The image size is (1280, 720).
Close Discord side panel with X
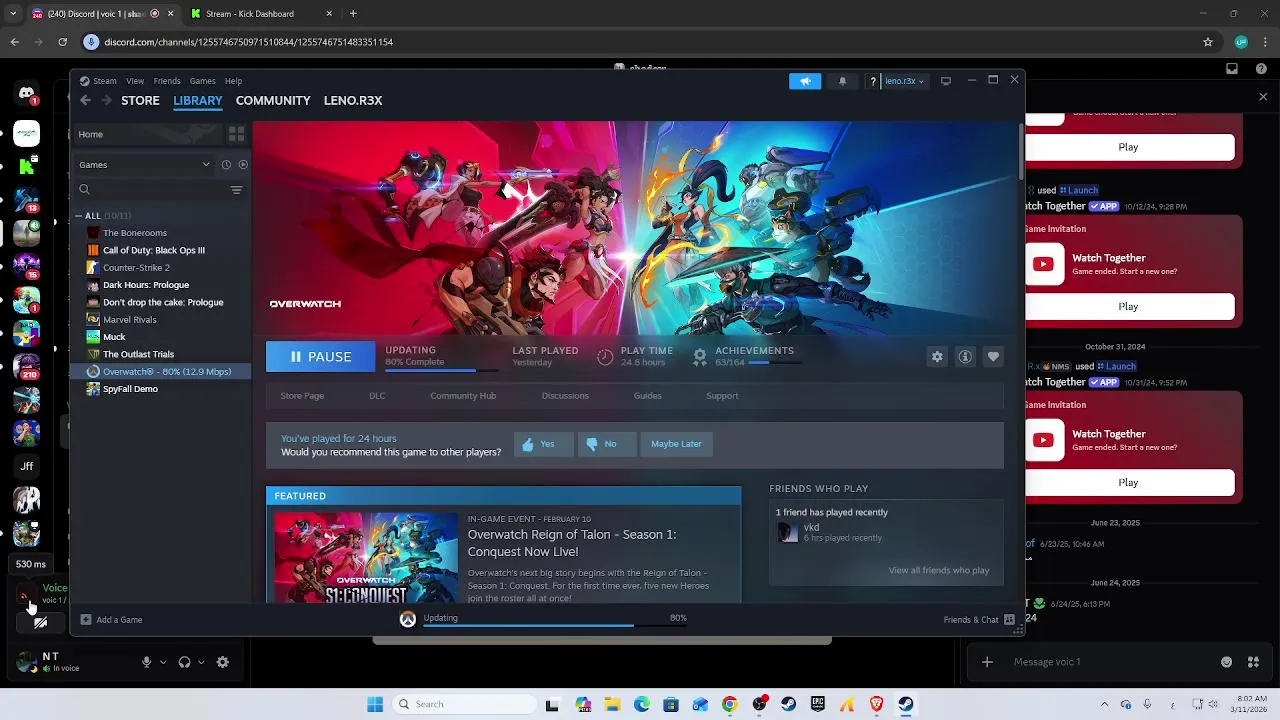coord(1263,97)
